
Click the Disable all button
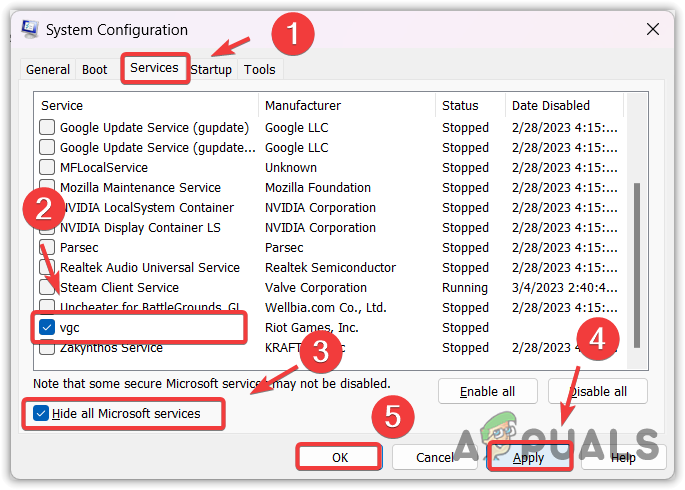point(598,392)
